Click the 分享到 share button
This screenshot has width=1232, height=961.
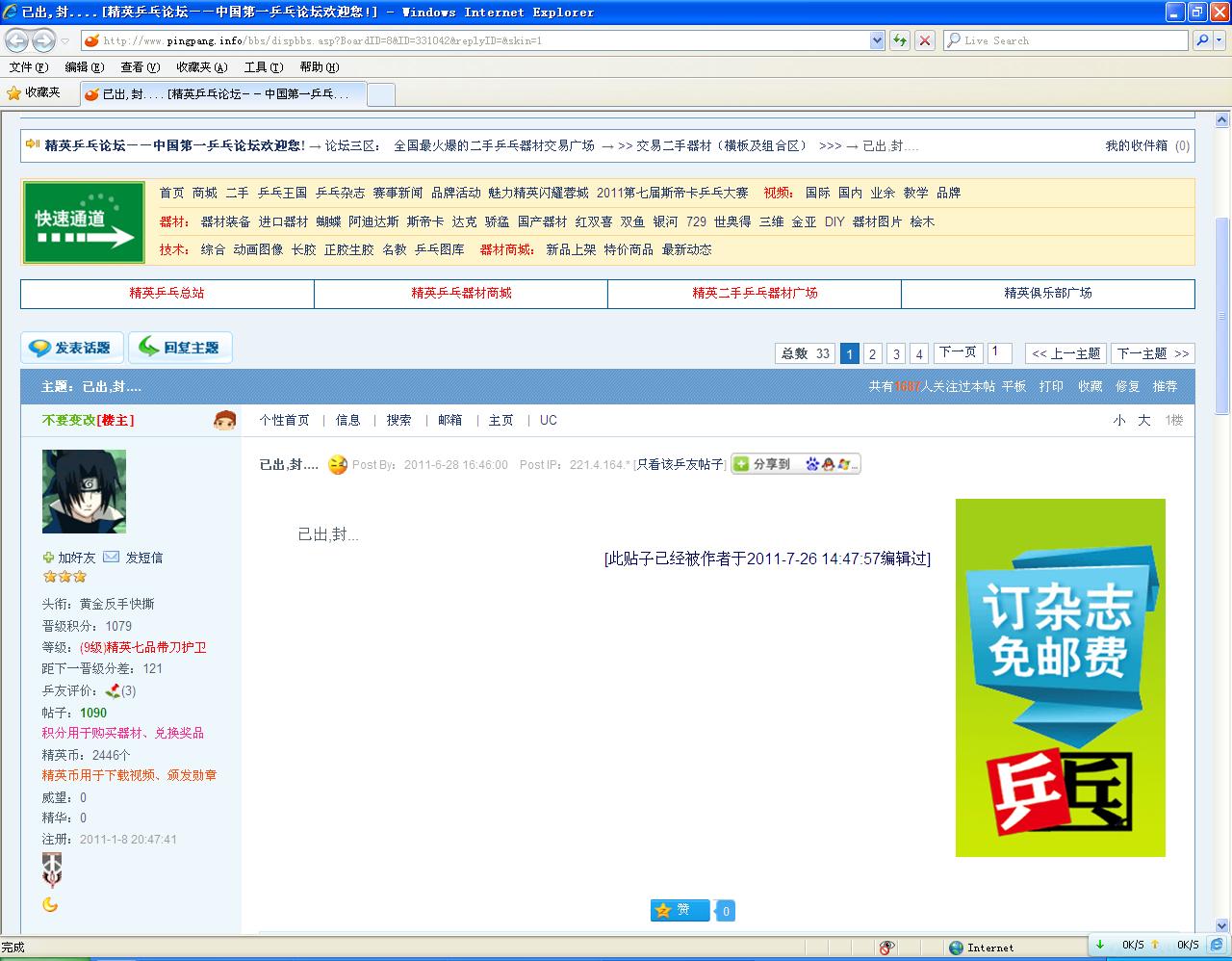tap(795, 464)
